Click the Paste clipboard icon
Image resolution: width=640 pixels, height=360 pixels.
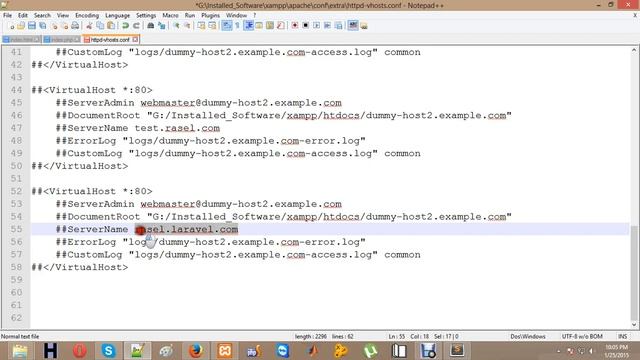pos(111,26)
